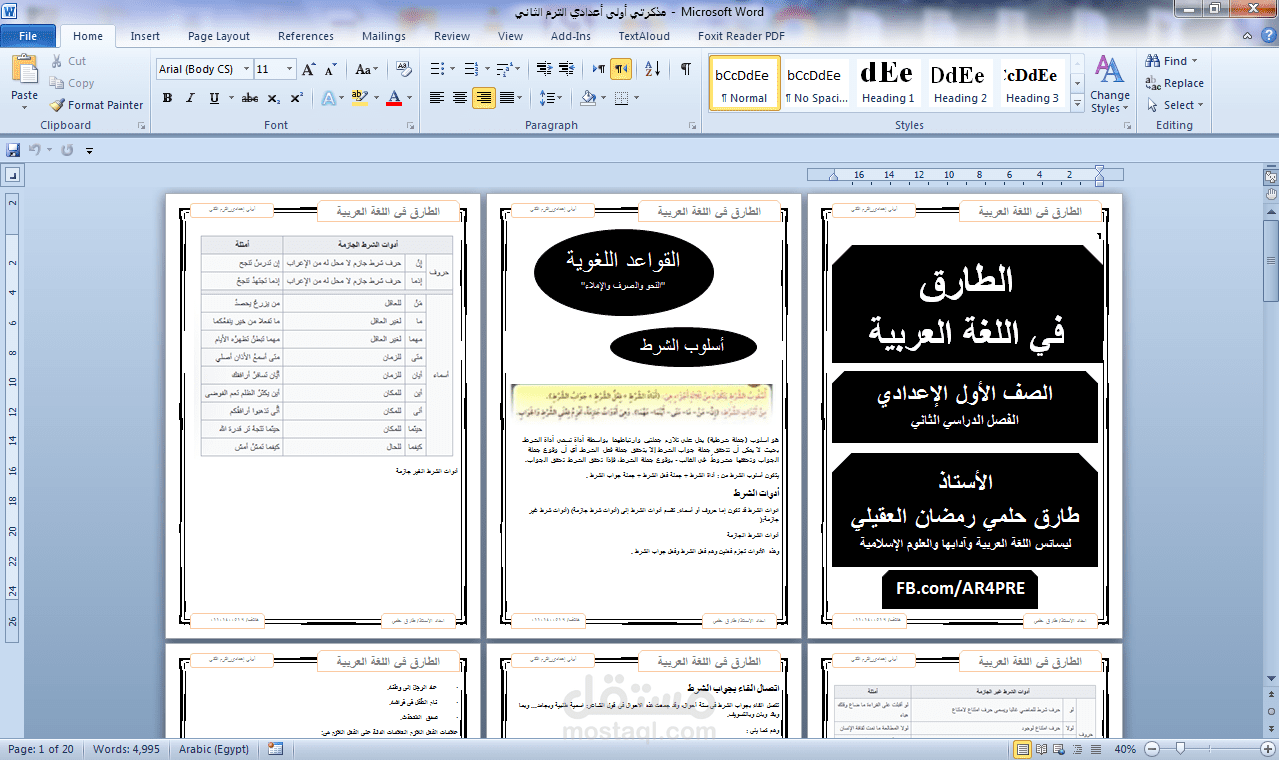Open the Line Spacing dropdown
The height and width of the screenshot is (760, 1279).
point(550,98)
